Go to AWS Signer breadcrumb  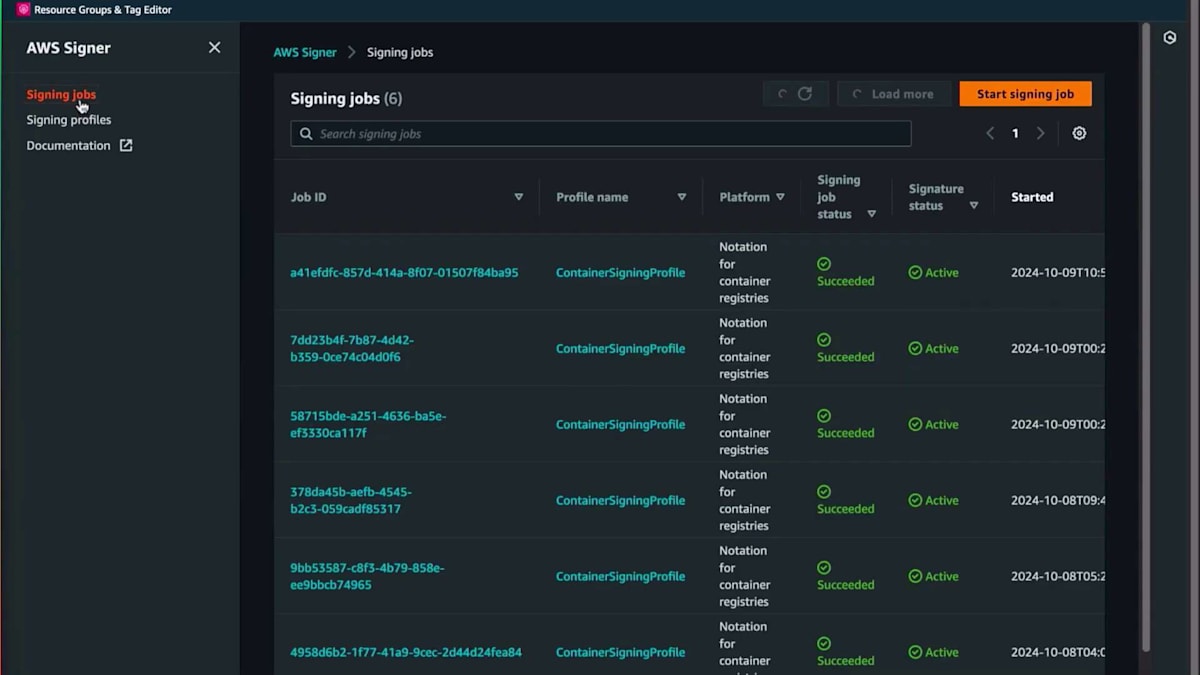point(305,53)
